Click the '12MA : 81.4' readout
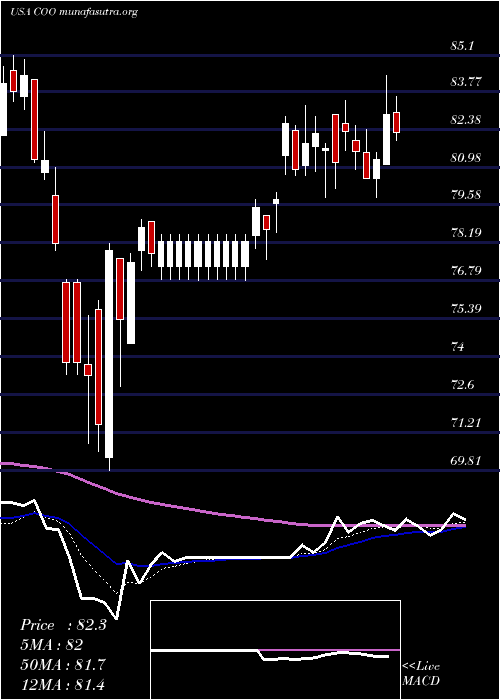Image resolution: width=500 pixels, height=700 pixels. tap(63, 684)
